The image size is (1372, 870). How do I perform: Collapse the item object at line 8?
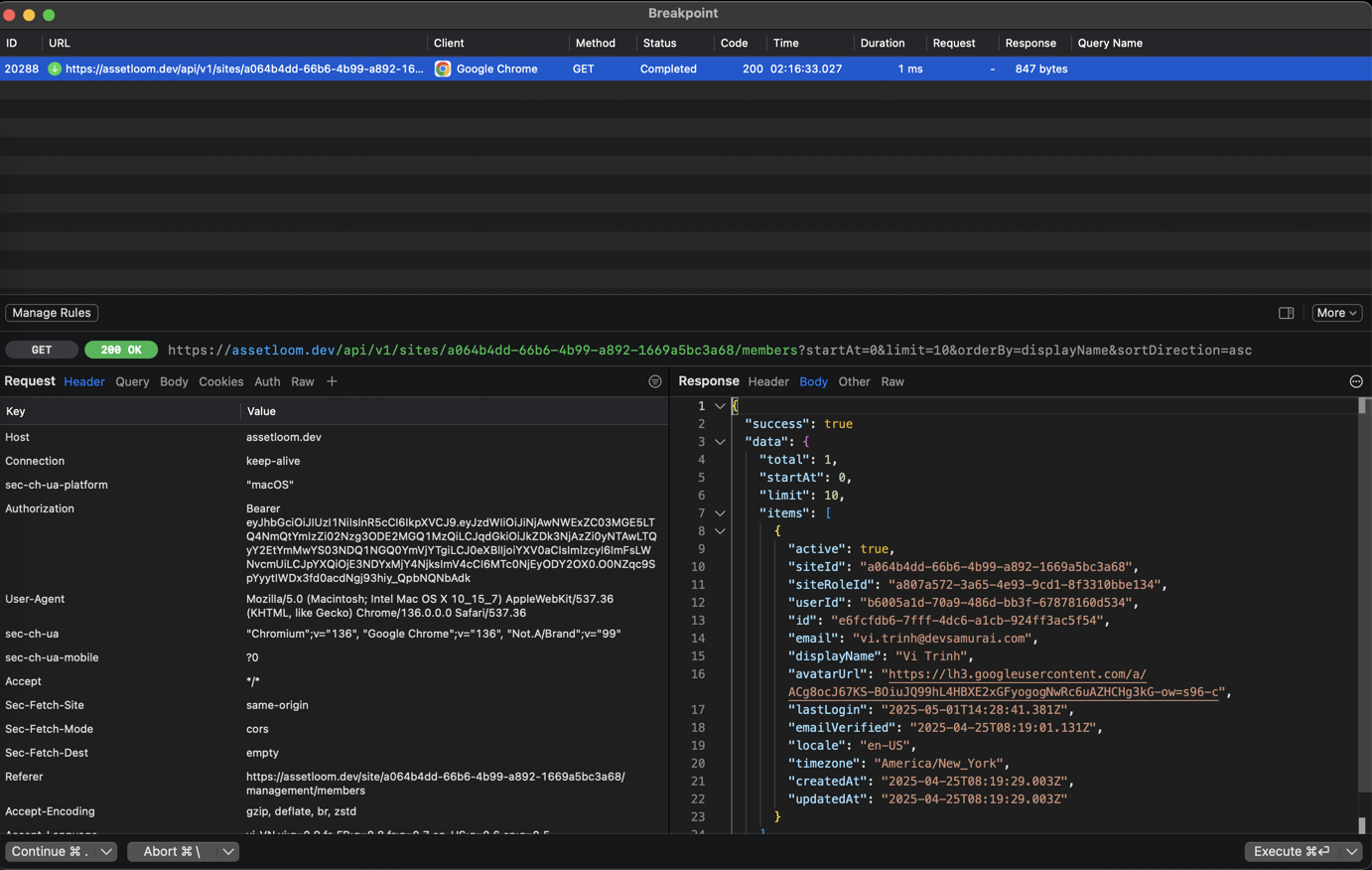click(x=720, y=531)
